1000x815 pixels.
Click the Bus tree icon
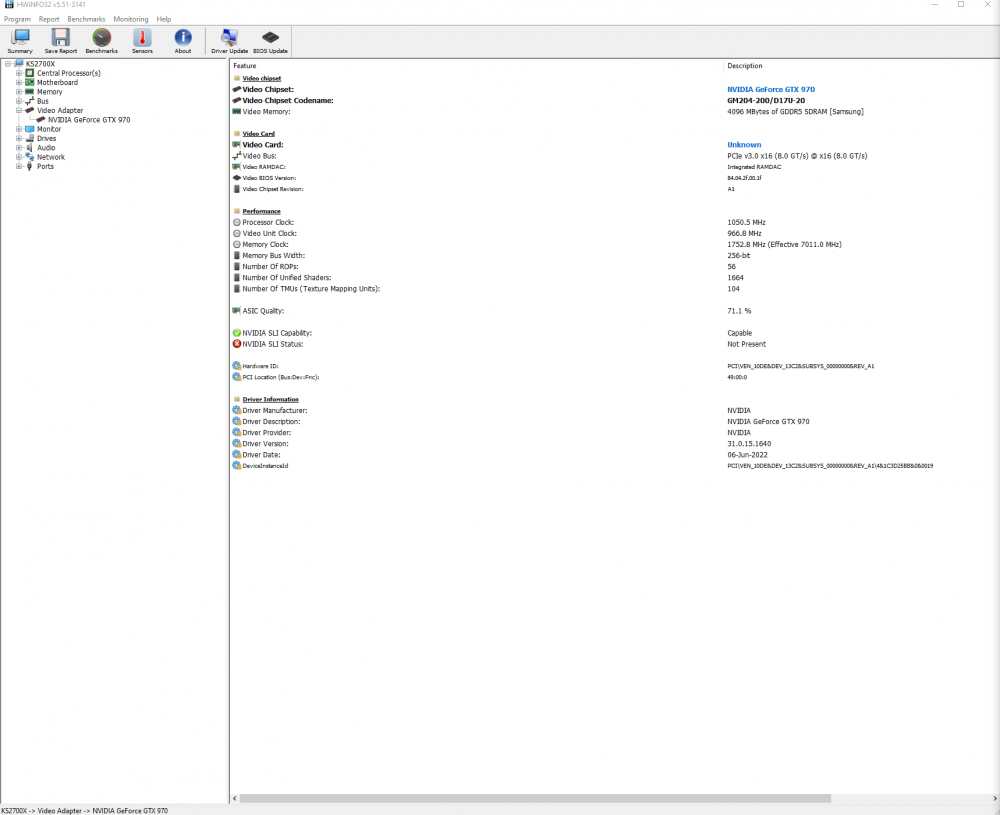click(29, 101)
